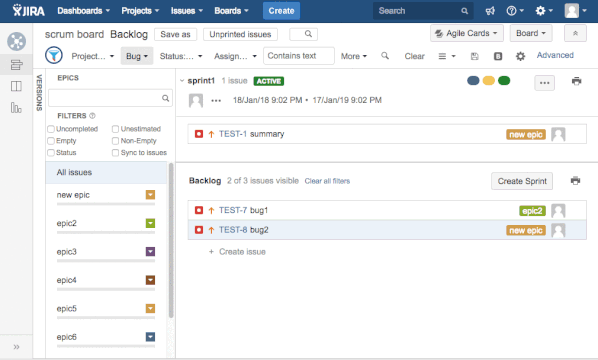Click the Contains text input field
The image size is (598, 360).
coord(299,56)
